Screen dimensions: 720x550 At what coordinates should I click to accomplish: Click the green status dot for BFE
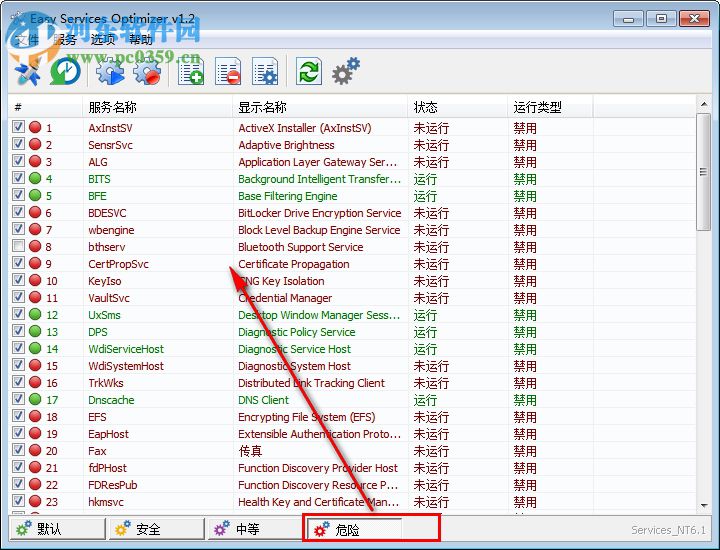tap(35, 195)
